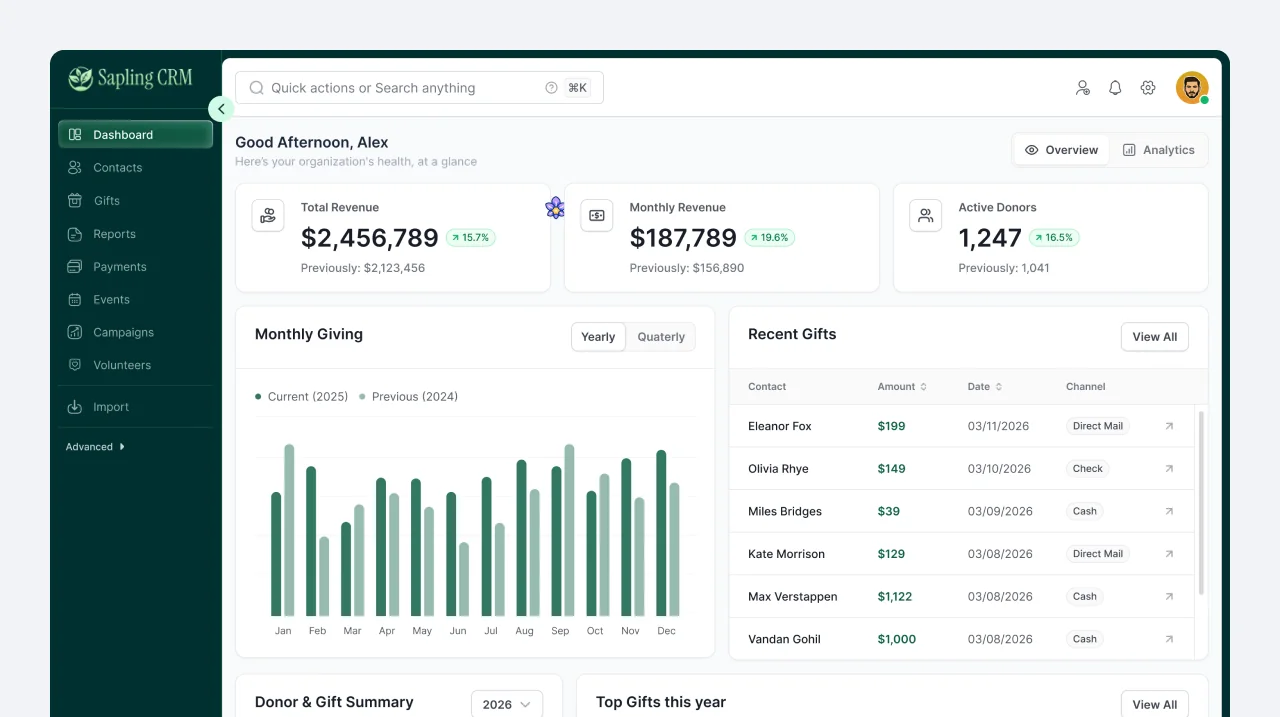Collapse the sidebar with the chevron button
The image size is (1280, 717).
(x=221, y=109)
